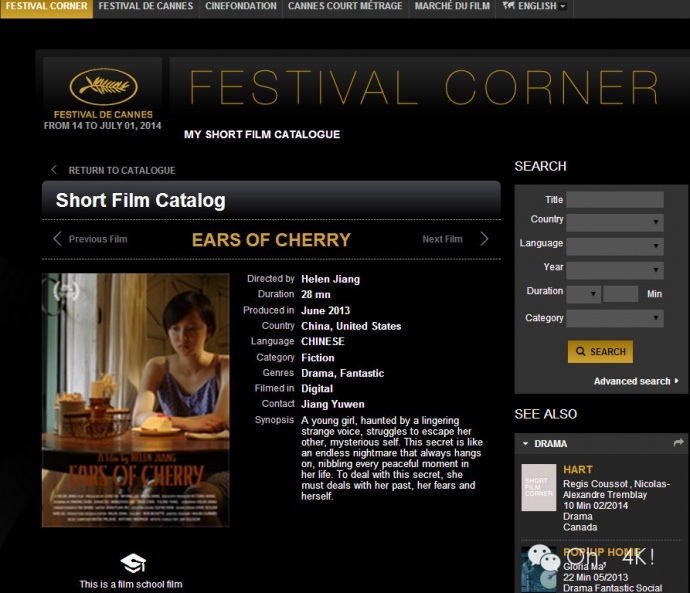Click the map flag icon beside English
The image size is (690, 593).
508,6
